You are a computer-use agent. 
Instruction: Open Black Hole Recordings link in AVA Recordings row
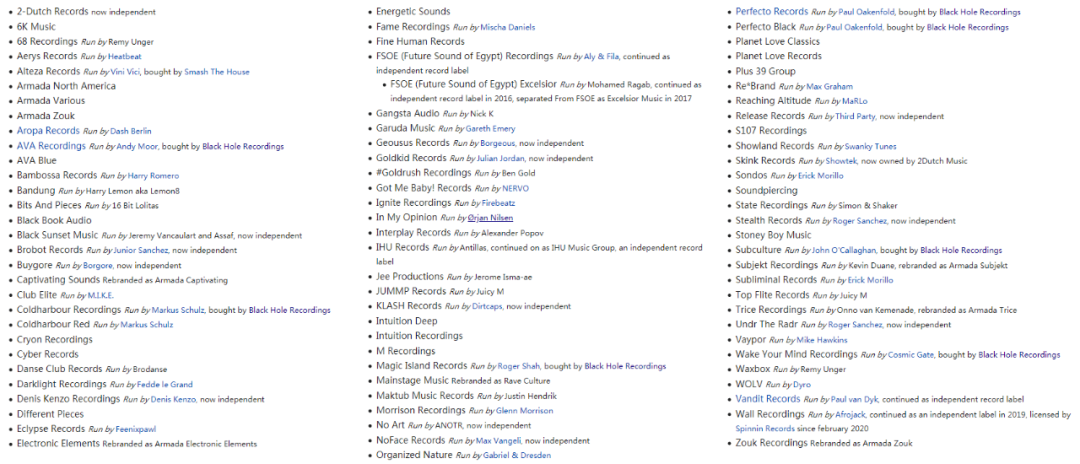pos(243,146)
